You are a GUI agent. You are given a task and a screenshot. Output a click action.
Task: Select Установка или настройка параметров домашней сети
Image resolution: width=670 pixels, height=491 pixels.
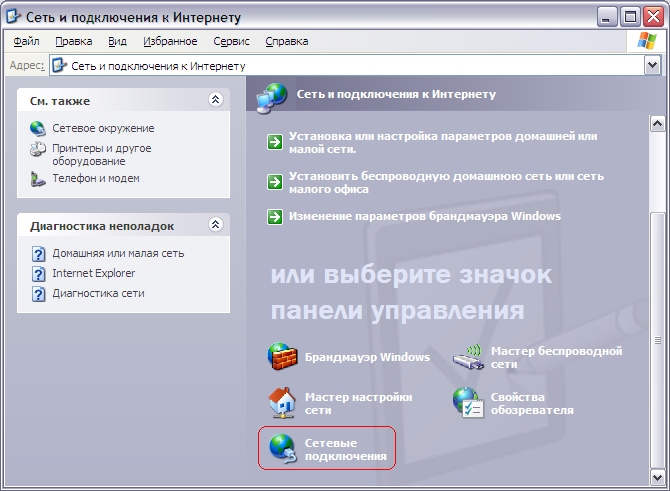[443, 143]
